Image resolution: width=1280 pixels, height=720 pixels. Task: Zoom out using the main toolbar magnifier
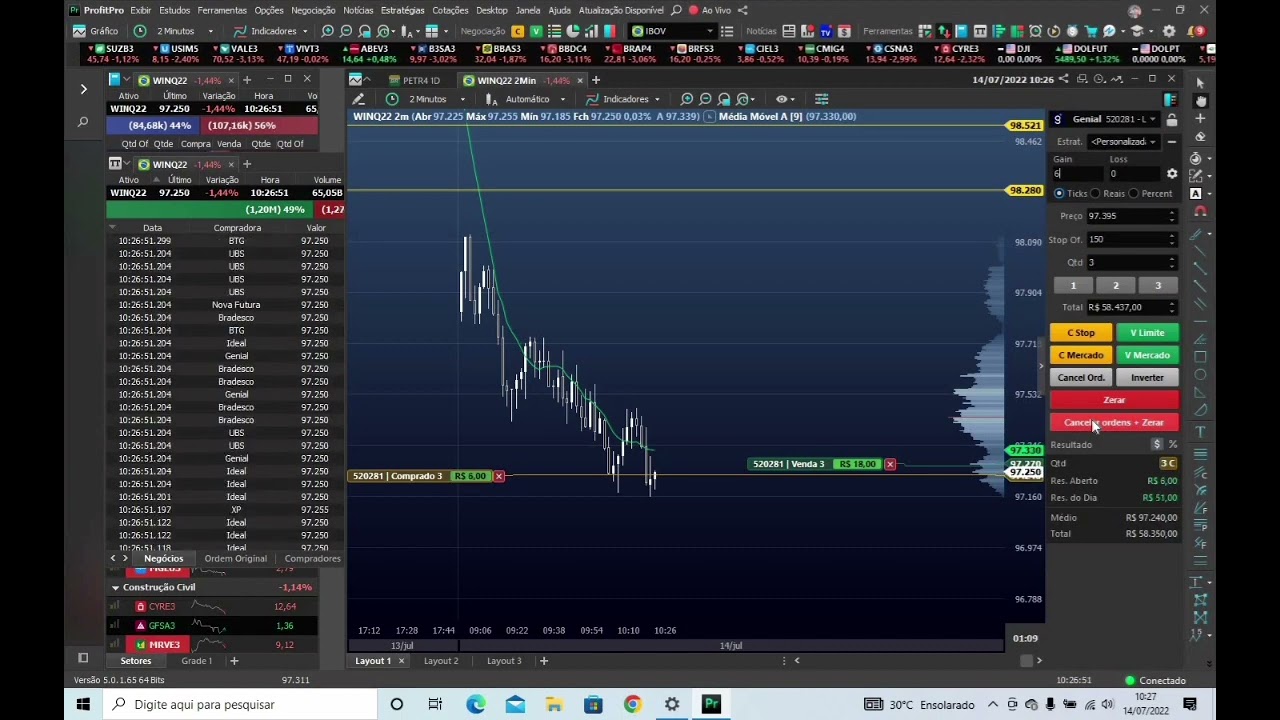(346, 31)
